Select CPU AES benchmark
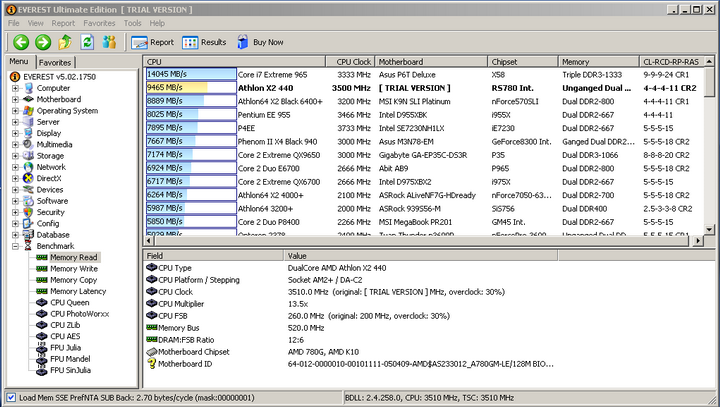Image resolution: width=720 pixels, height=407 pixels. 65,336
